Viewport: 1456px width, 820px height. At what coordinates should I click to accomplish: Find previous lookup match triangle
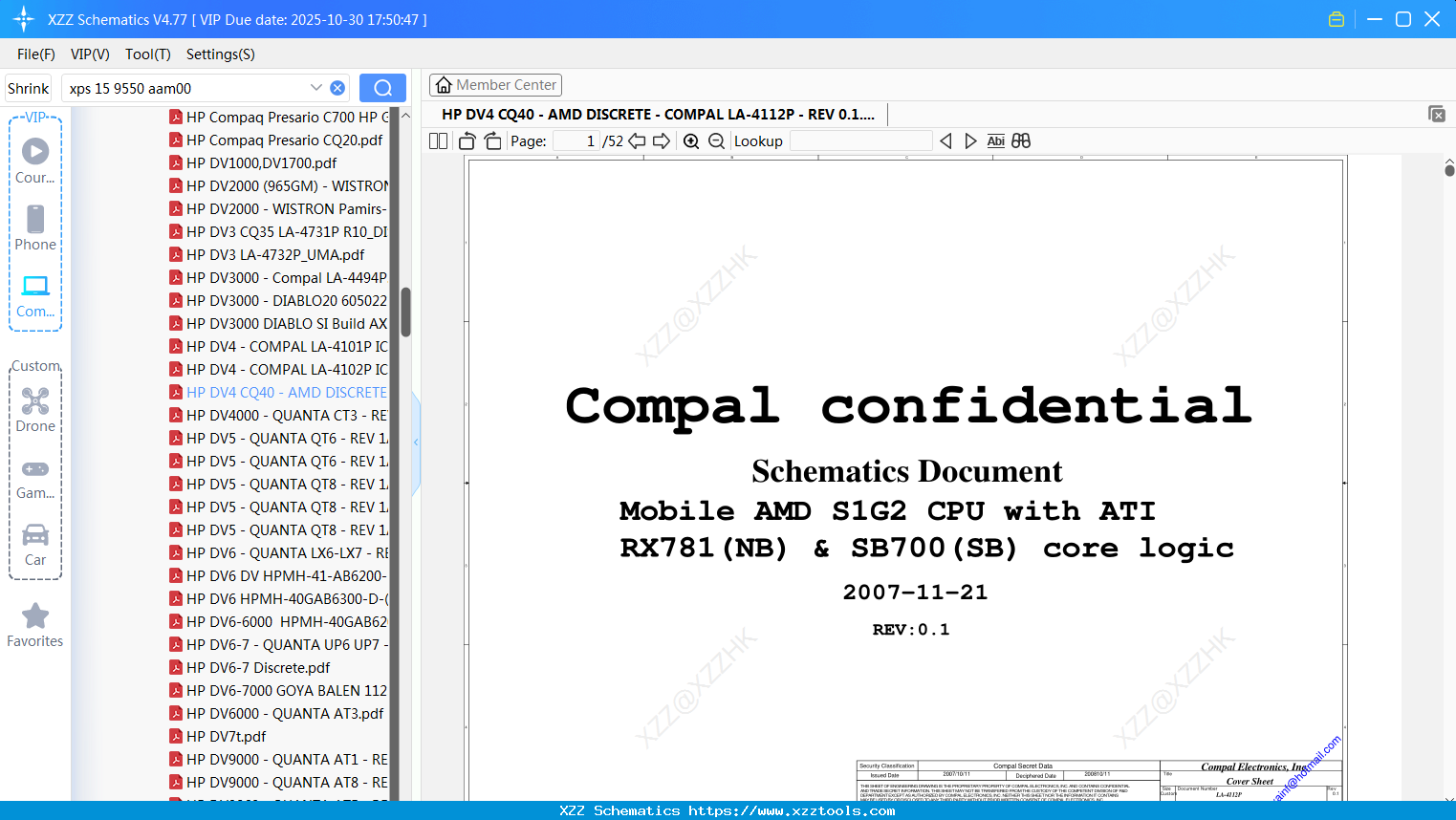(945, 141)
